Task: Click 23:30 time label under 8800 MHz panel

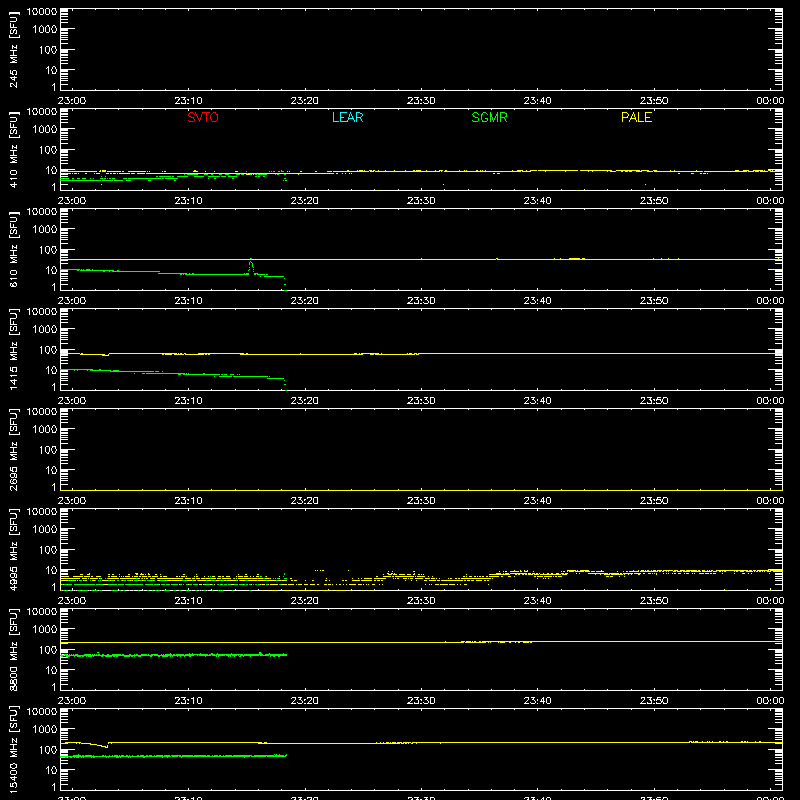Action: 421,701
